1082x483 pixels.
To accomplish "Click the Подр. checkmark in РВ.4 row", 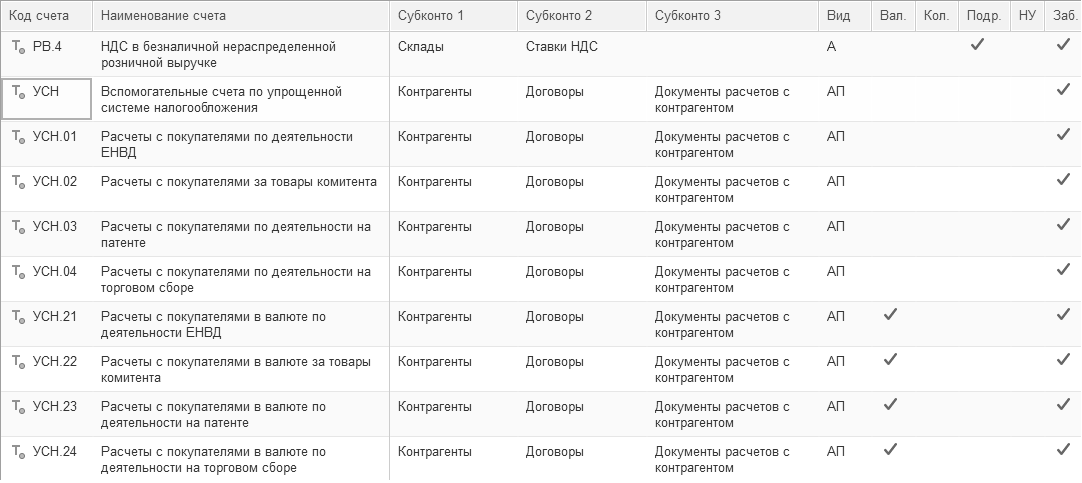I will click(x=978, y=45).
